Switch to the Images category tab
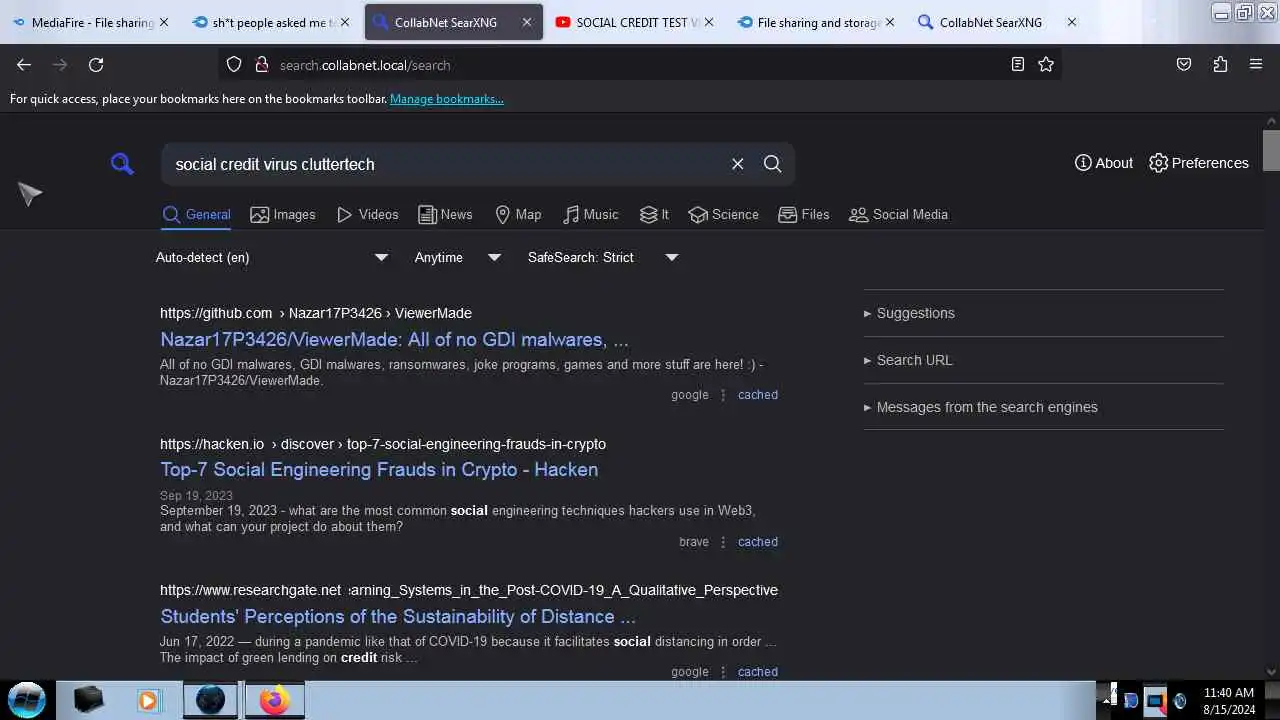1280x720 pixels. pyautogui.click(x=283, y=214)
